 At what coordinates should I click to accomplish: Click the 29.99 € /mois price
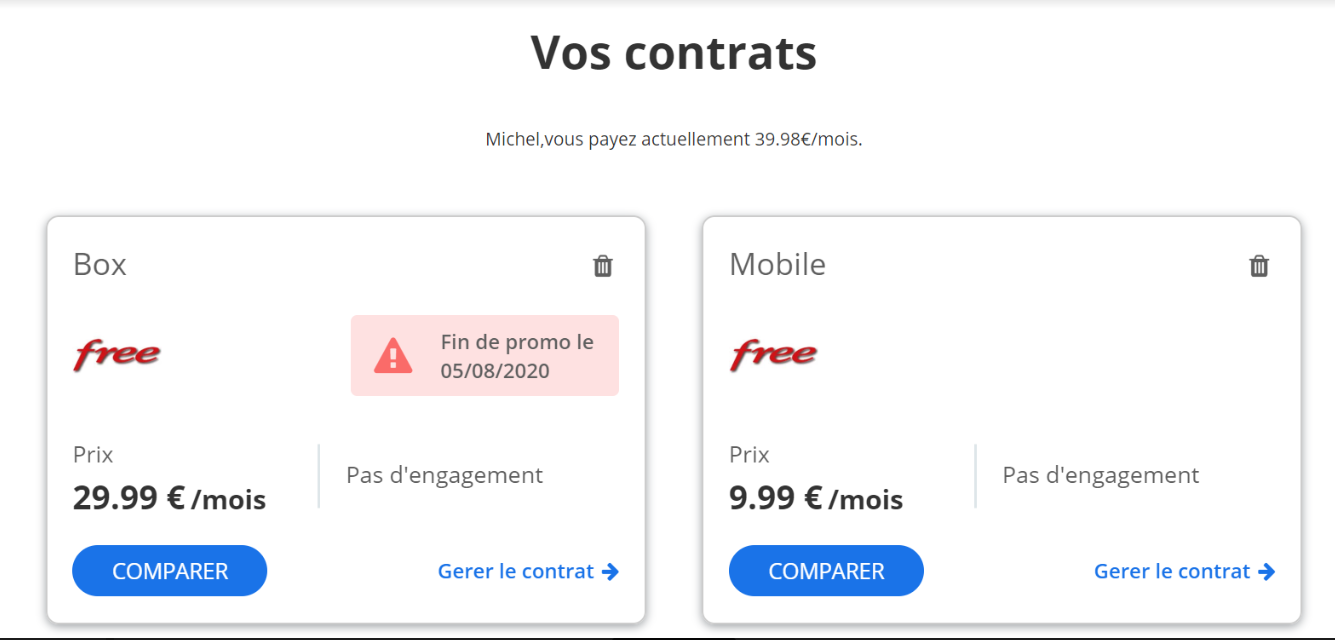click(x=169, y=498)
